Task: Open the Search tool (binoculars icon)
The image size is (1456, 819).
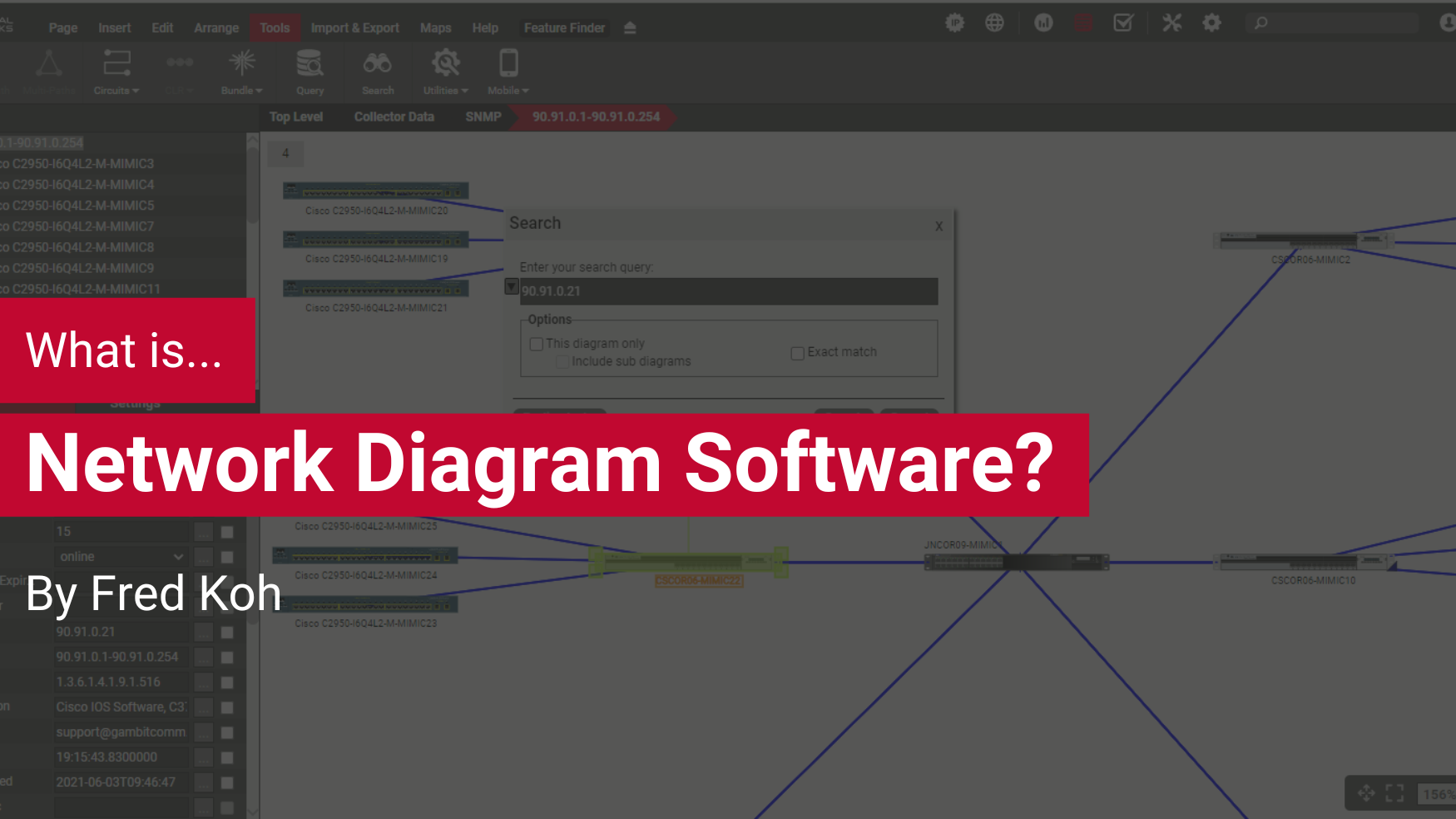Action: tap(377, 71)
